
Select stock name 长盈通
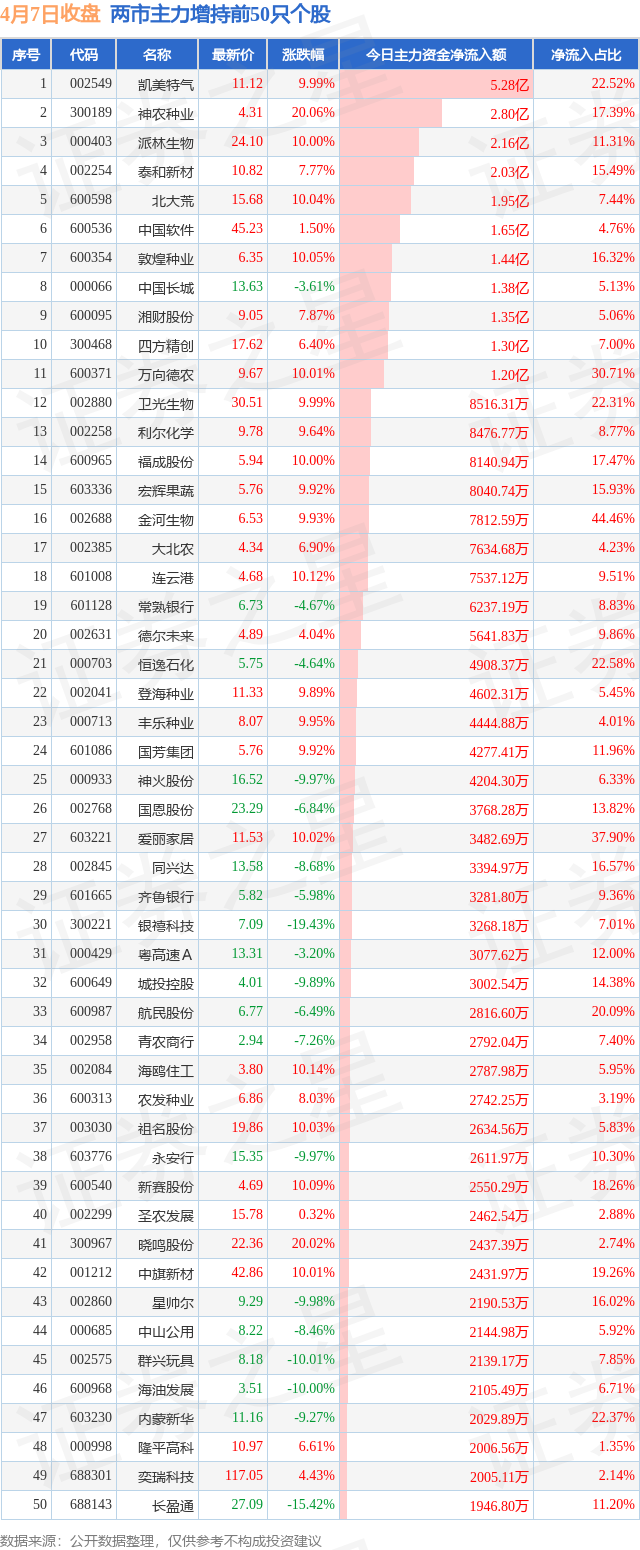[x=173, y=1506]
